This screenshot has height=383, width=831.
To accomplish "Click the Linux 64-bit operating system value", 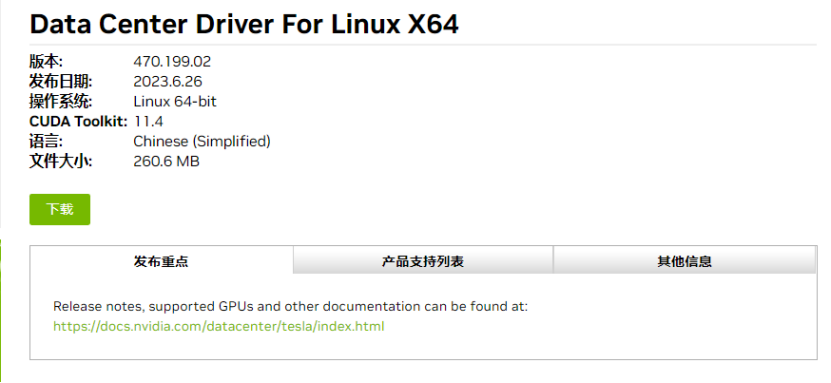I will coord(175,101).
